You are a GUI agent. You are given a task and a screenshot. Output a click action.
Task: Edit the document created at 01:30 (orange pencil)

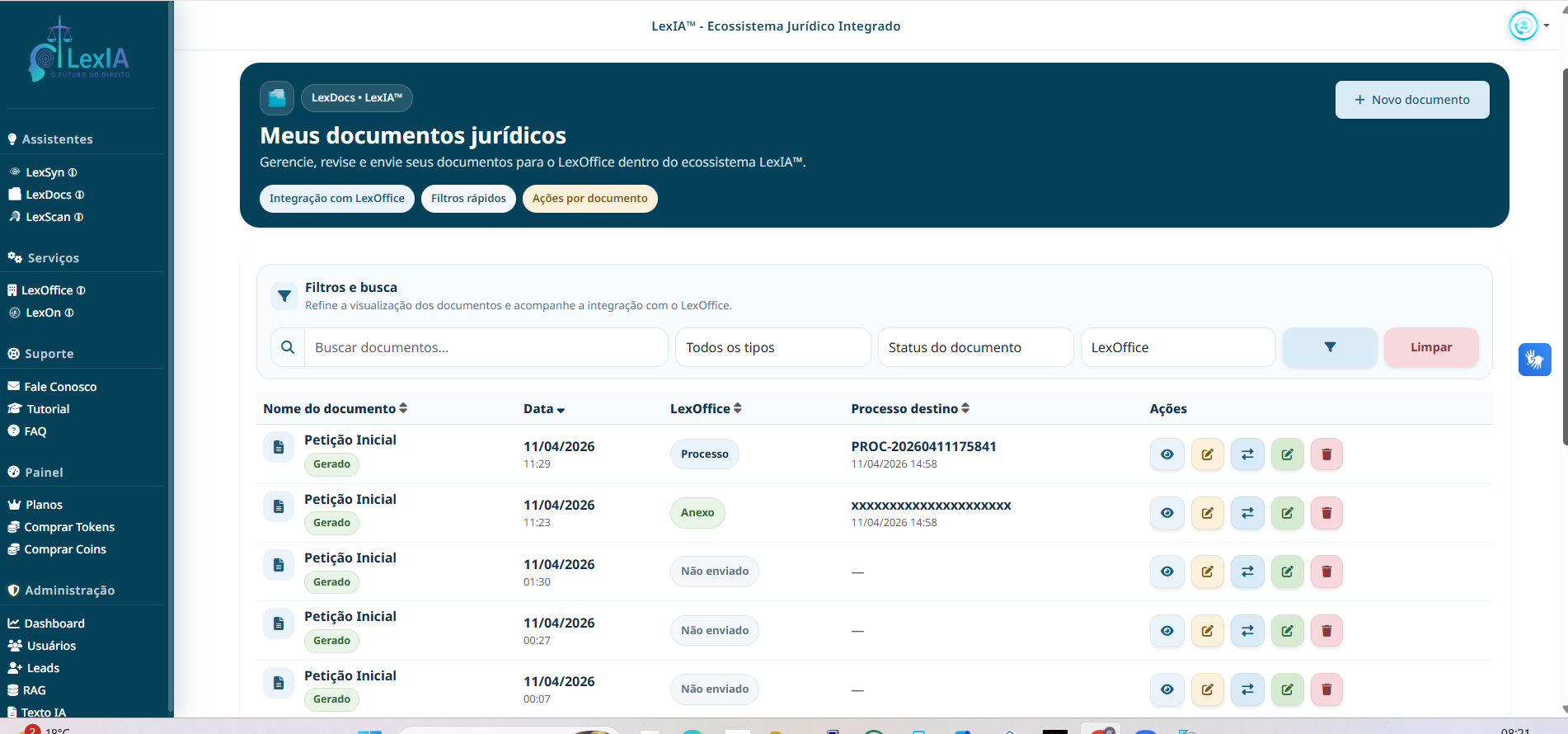click(x=1207, y=572)
